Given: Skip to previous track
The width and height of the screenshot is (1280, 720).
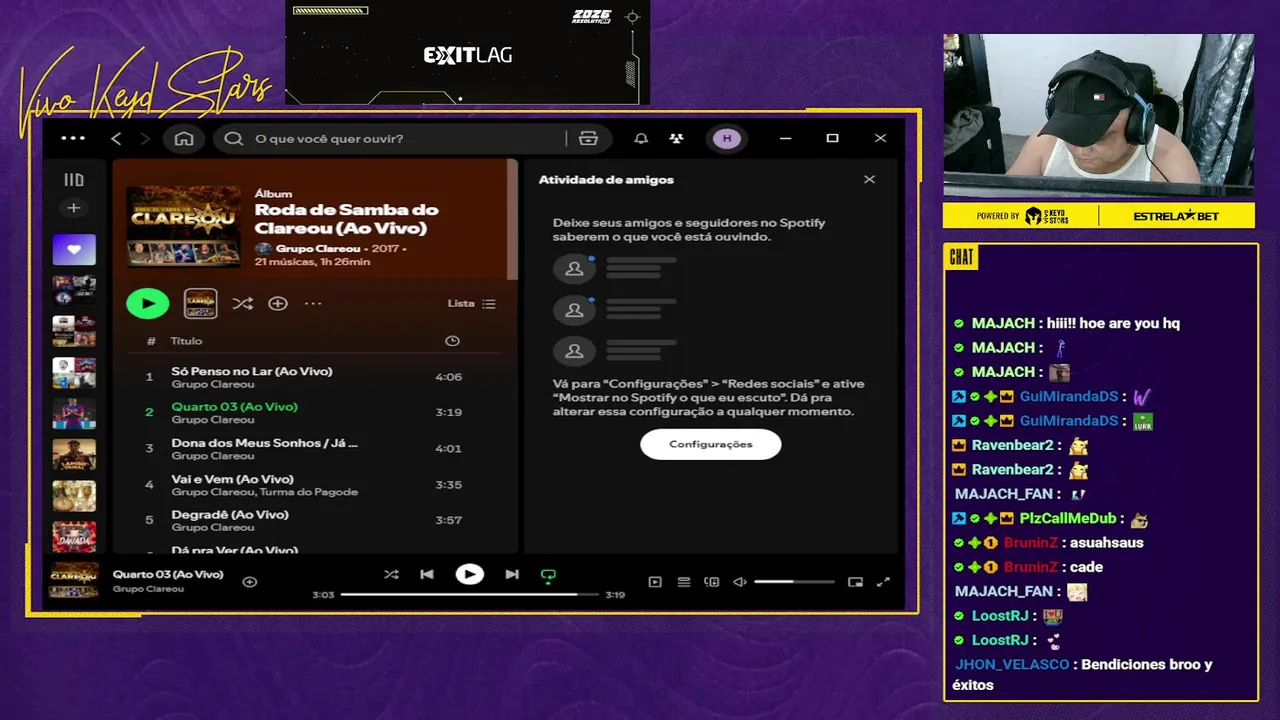Looking at the screenshot, I should pos(427,575).
